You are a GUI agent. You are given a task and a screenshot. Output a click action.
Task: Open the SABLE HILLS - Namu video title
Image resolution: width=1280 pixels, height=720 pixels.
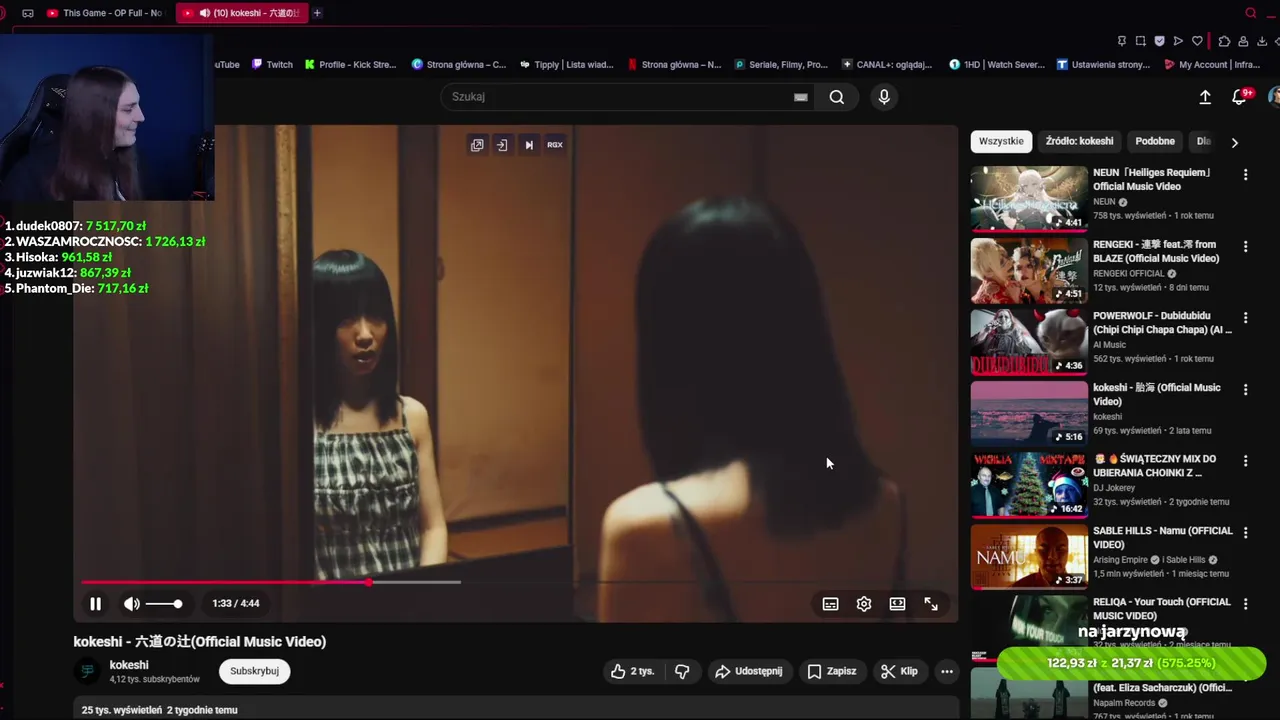1163,538
